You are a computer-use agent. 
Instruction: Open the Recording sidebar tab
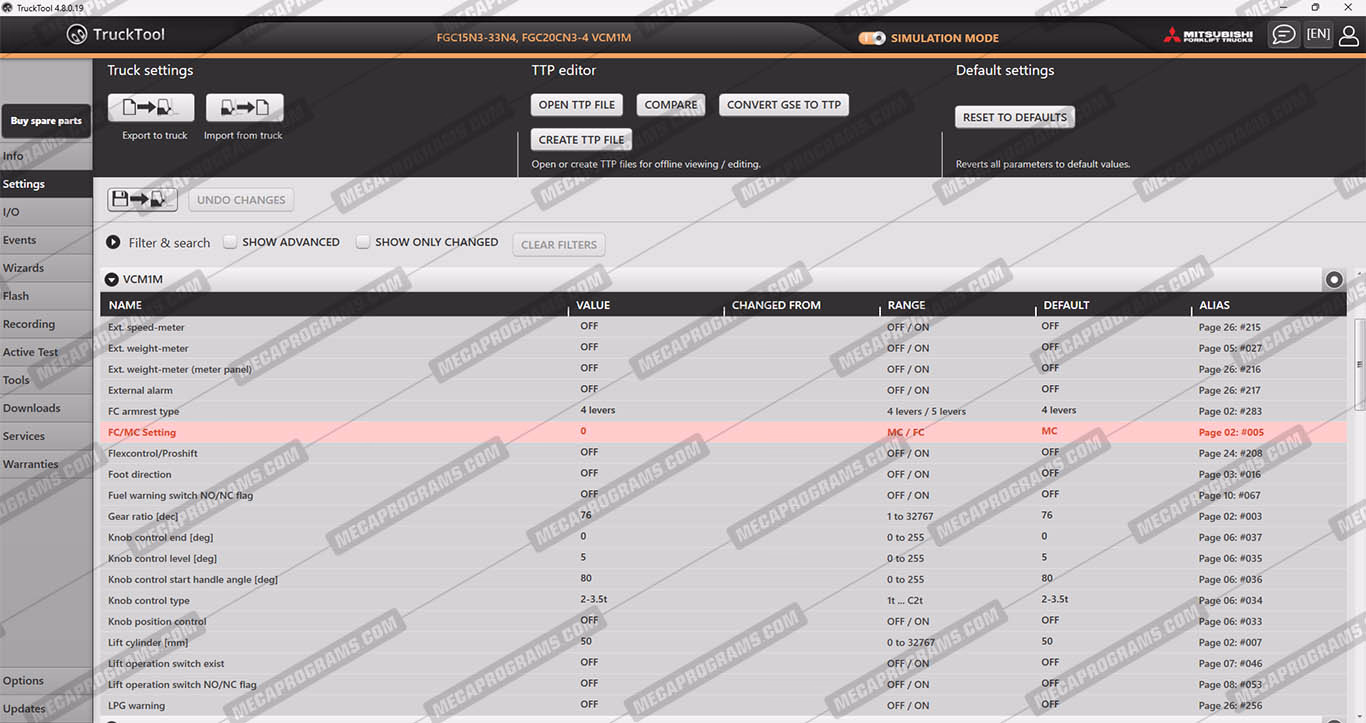[x=46, y=324]
